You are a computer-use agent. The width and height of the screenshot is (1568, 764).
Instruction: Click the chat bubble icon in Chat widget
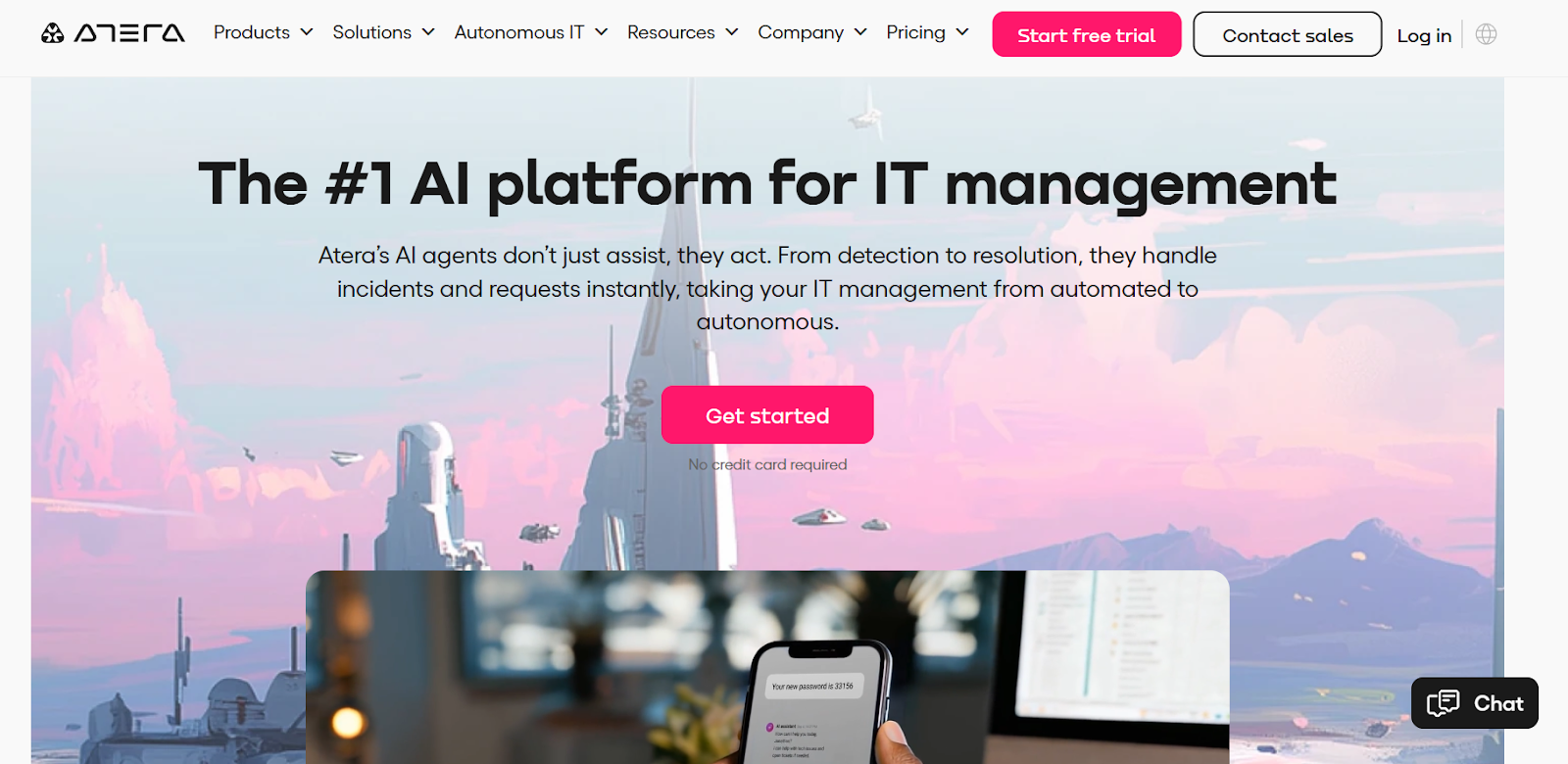[1443, 703]
